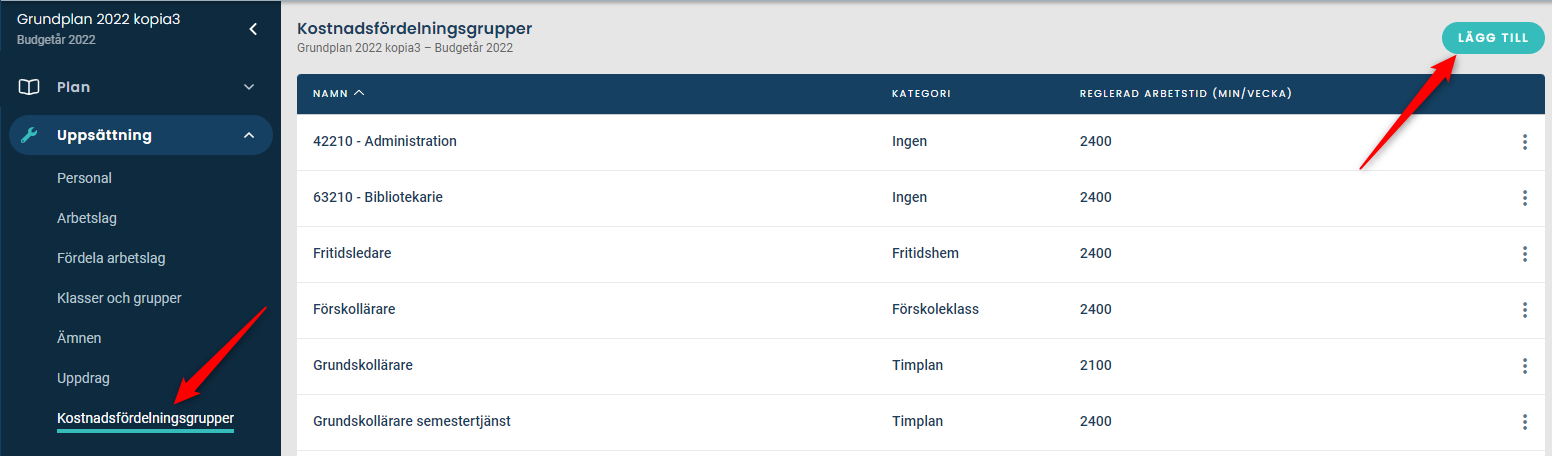
Task: Open Arbetslag in the sidebar
Action: click(87, 218)
